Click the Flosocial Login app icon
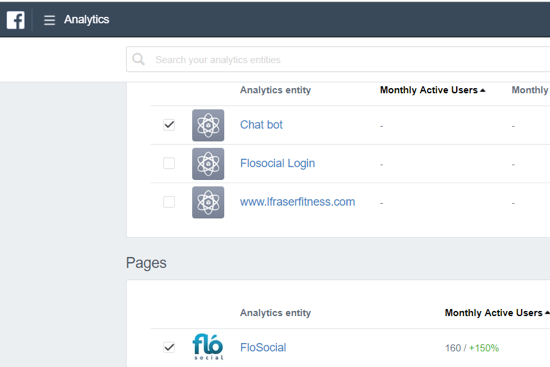This screenshot has width=550, height=367. point(208,164)
